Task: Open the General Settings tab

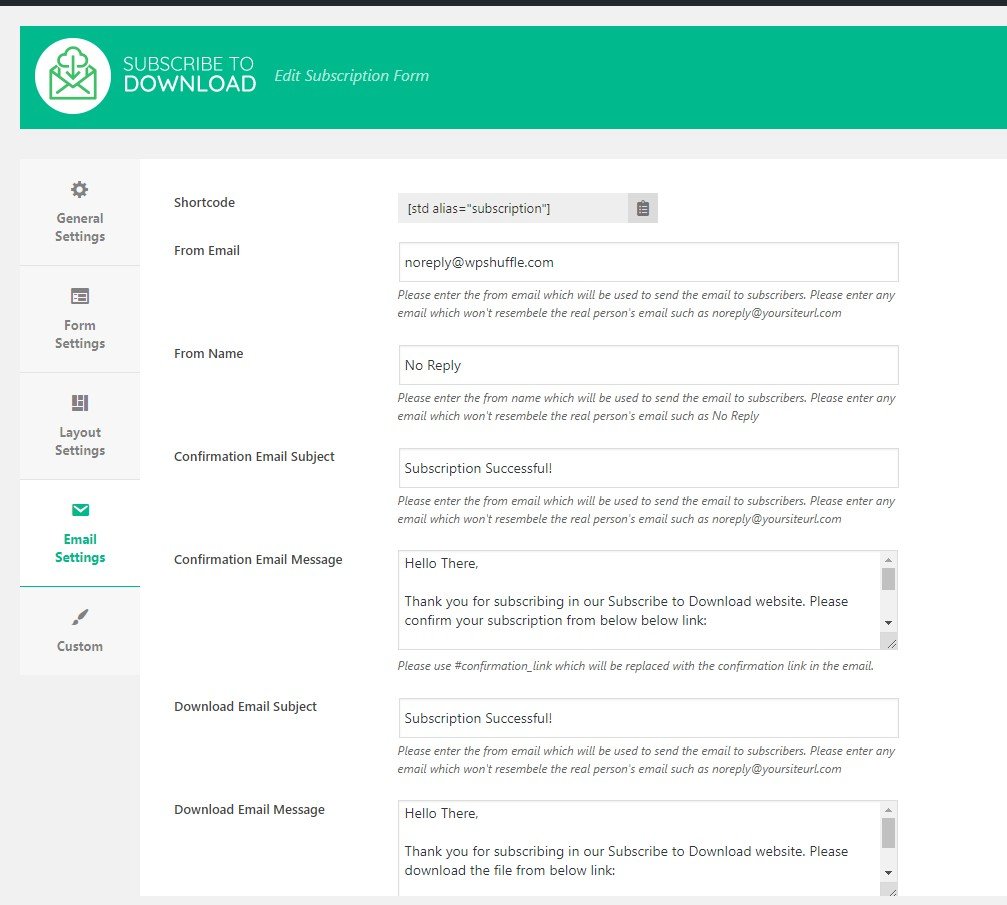Action: (x=80, y=227)
